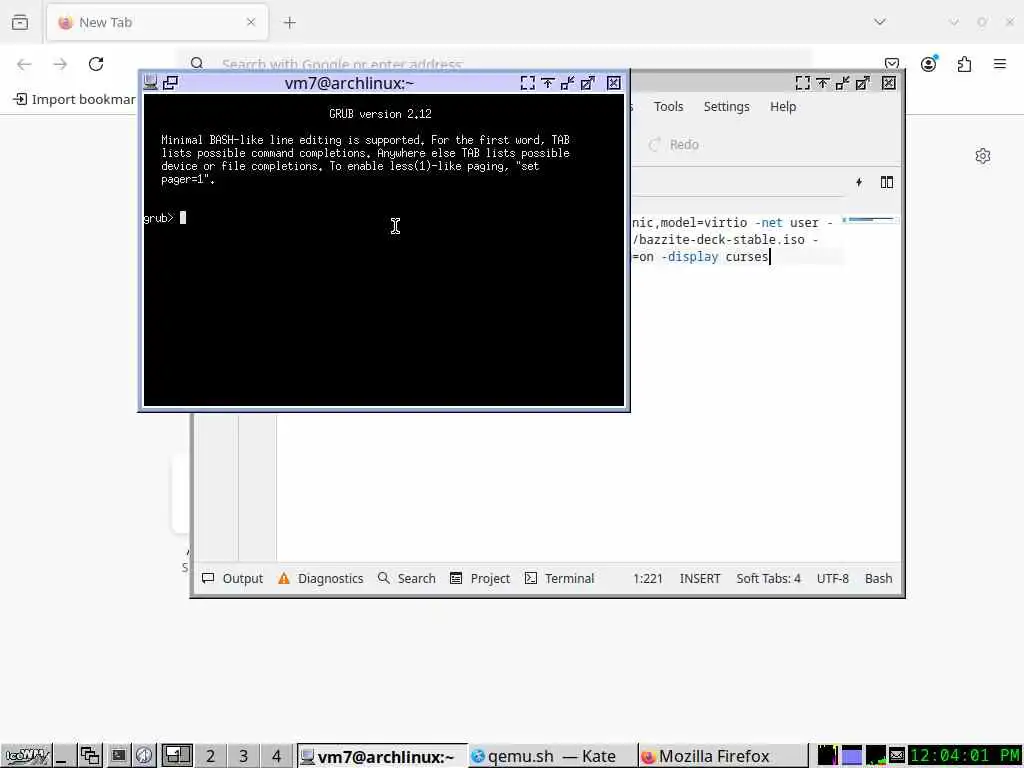Open the Settings menu in Kate

click(726, 106)
